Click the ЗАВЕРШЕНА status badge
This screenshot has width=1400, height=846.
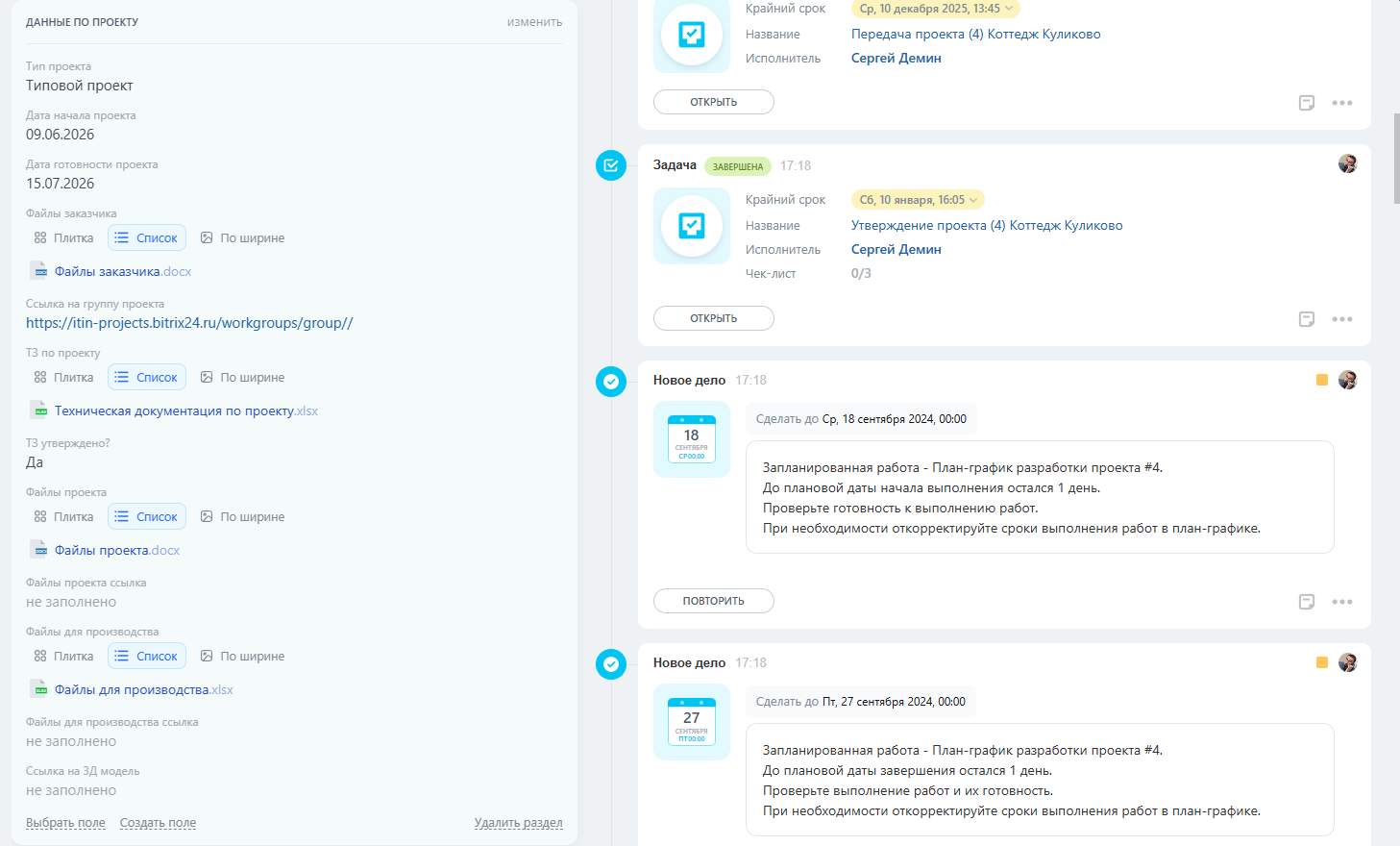(x=738, y=166)
